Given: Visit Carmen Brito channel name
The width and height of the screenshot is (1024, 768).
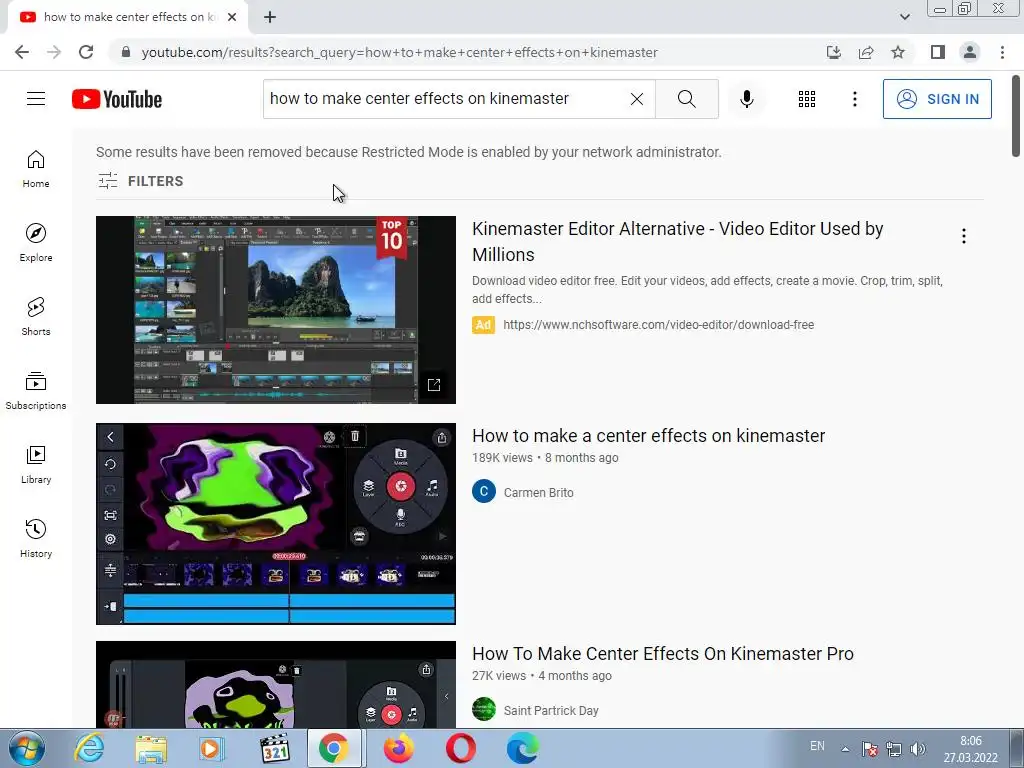Looking at the screenshot, I should pos(538,492).
